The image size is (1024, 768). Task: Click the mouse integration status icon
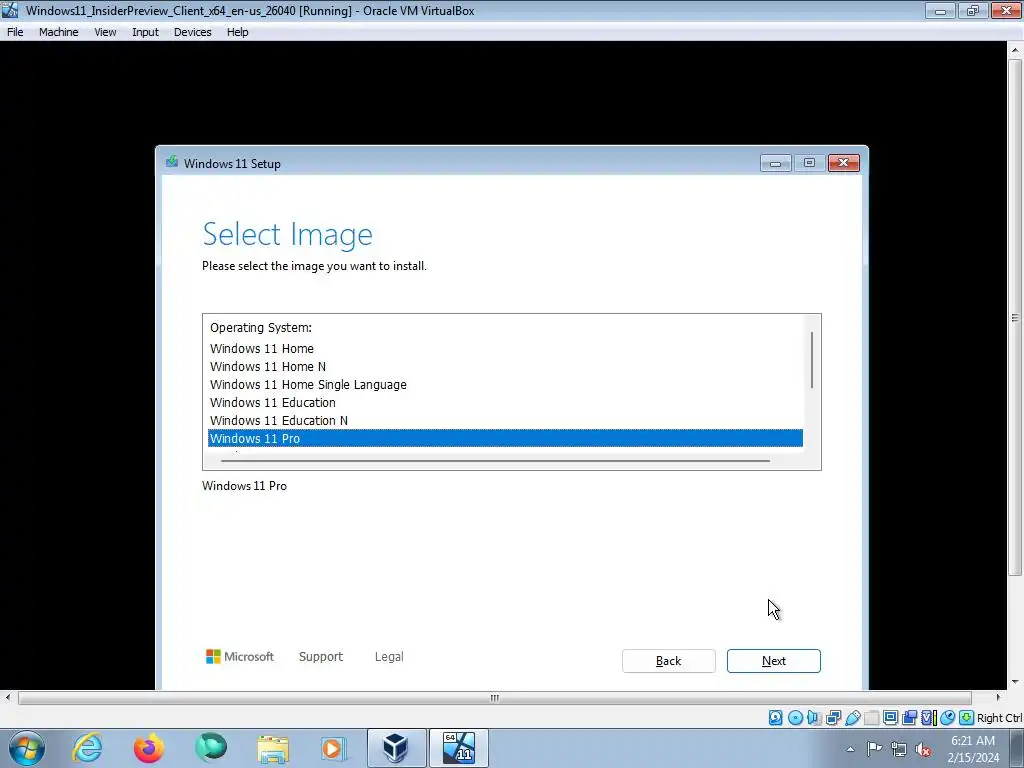point(948,718)
